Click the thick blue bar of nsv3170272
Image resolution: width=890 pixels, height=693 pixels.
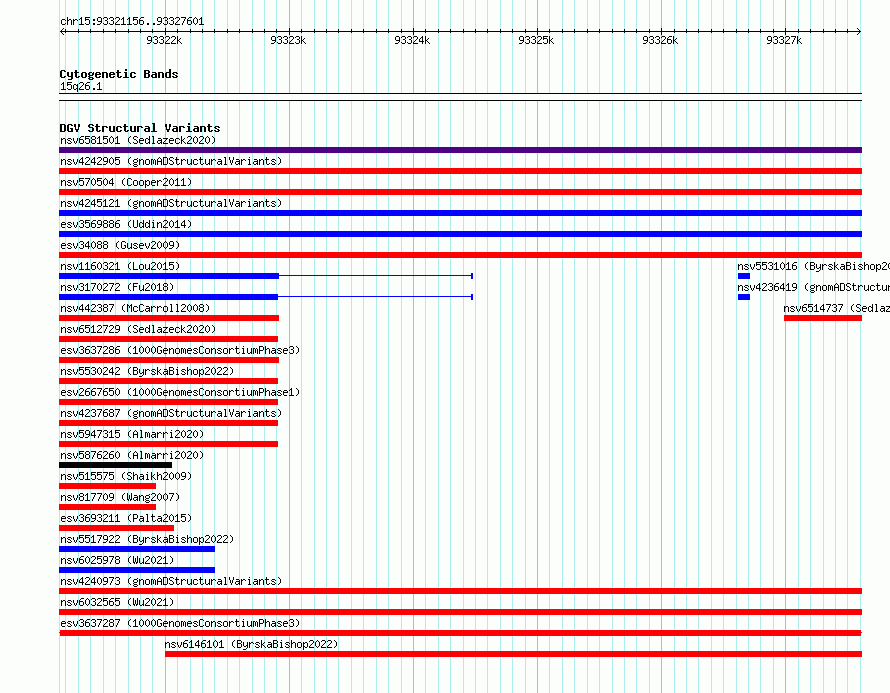[x=169, y=297]
